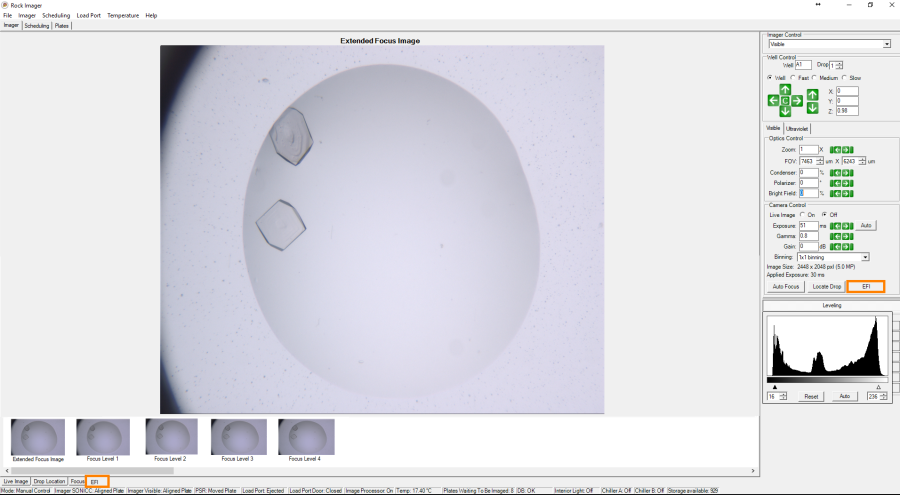This screenshot has height=495, width=900.
Task: Move the well up with the green up arrow
Action: click(785, 89)
